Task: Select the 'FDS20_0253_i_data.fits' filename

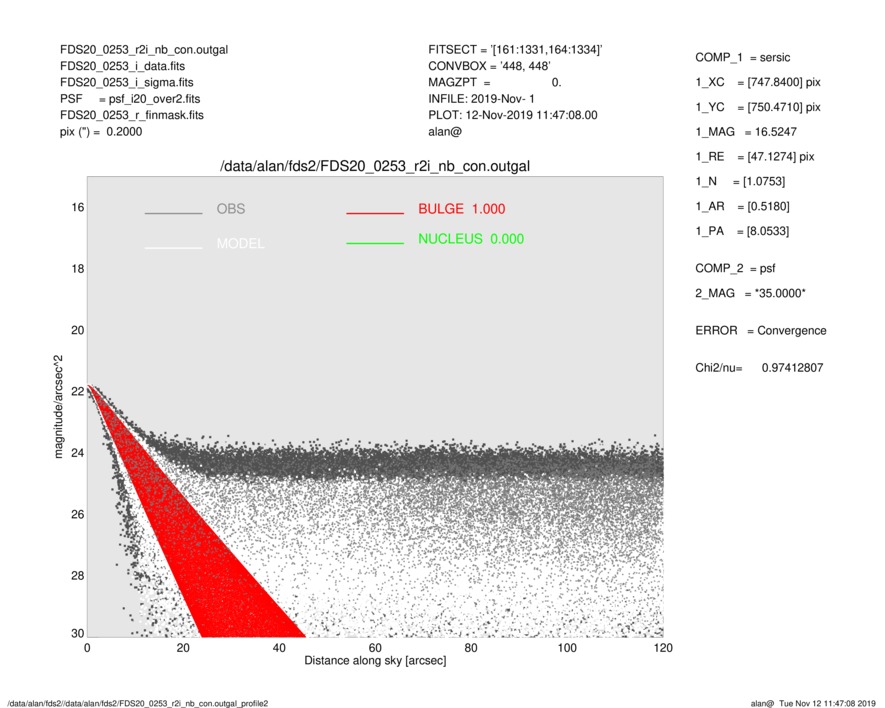Action: point(122,66)
